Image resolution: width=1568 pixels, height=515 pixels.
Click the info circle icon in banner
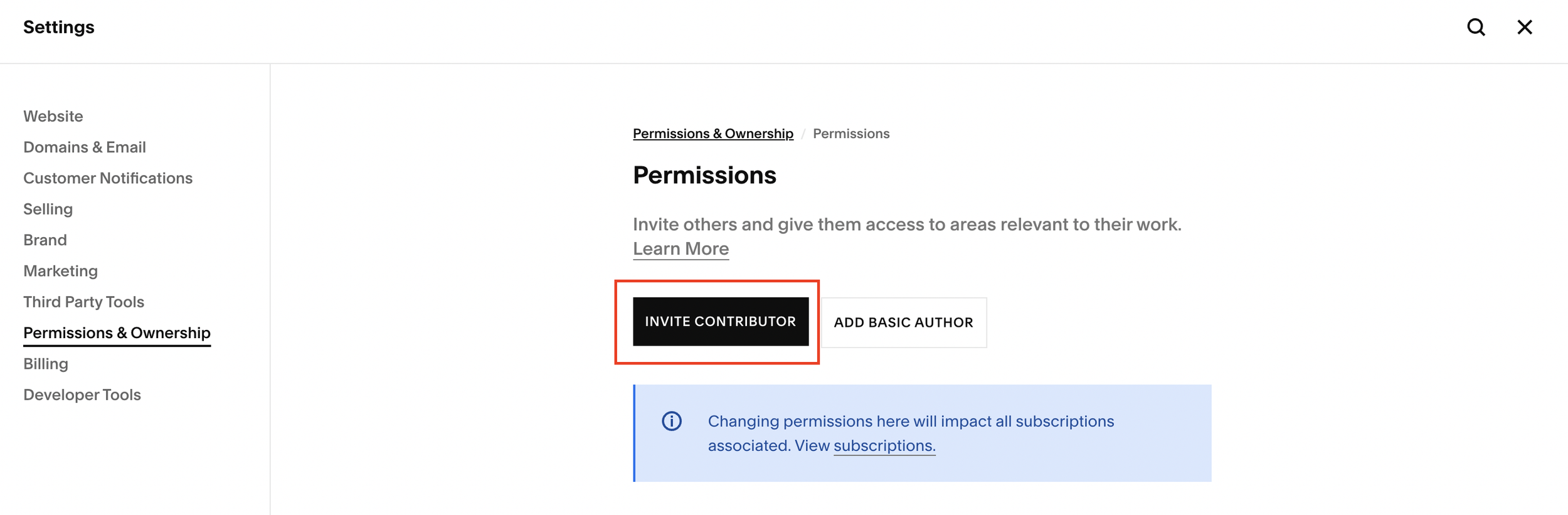(672, 421)
